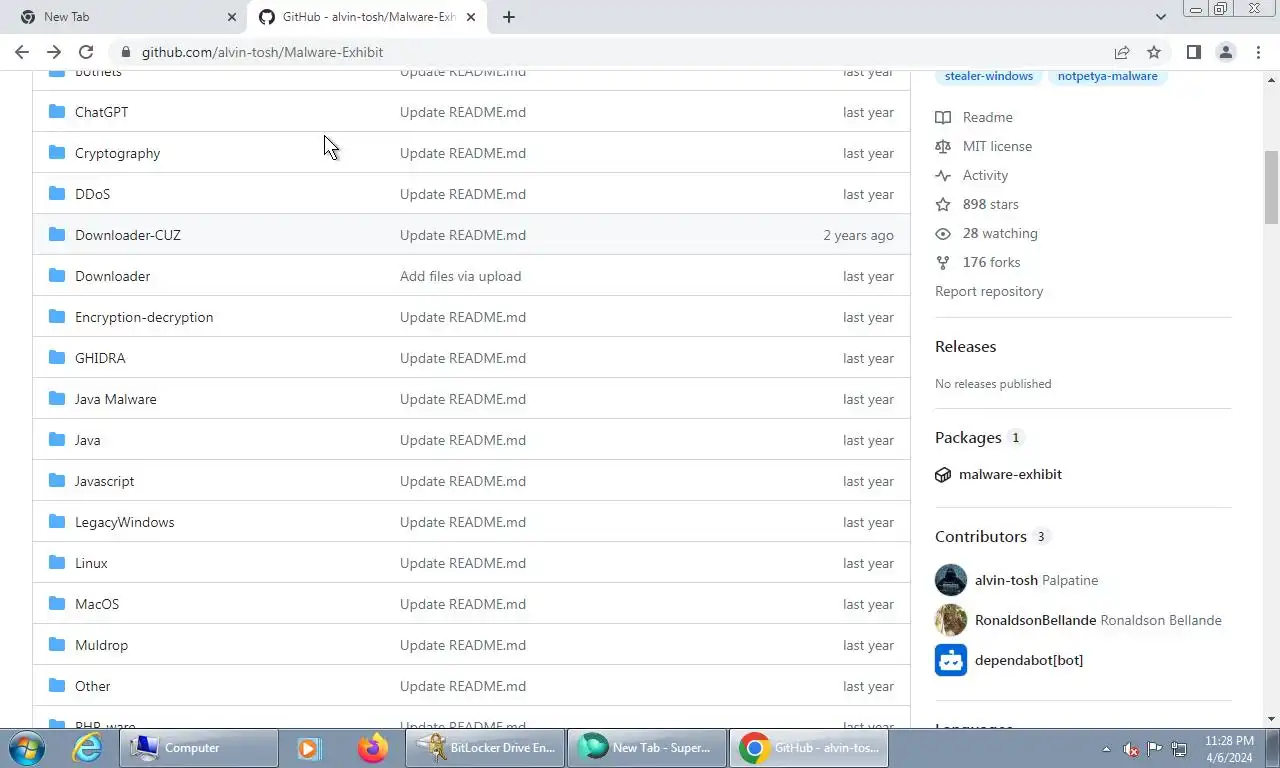Click the alvin-tosh contributor name
This screenshot has height=768, width=1280.
1006,580
